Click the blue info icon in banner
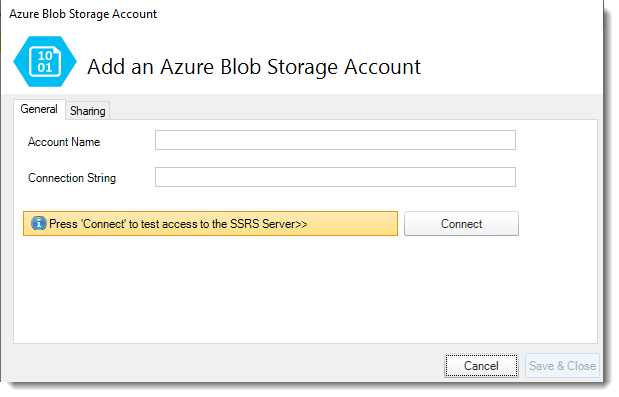This screenshot has width=619, height=397. click(x=38, y=224)
